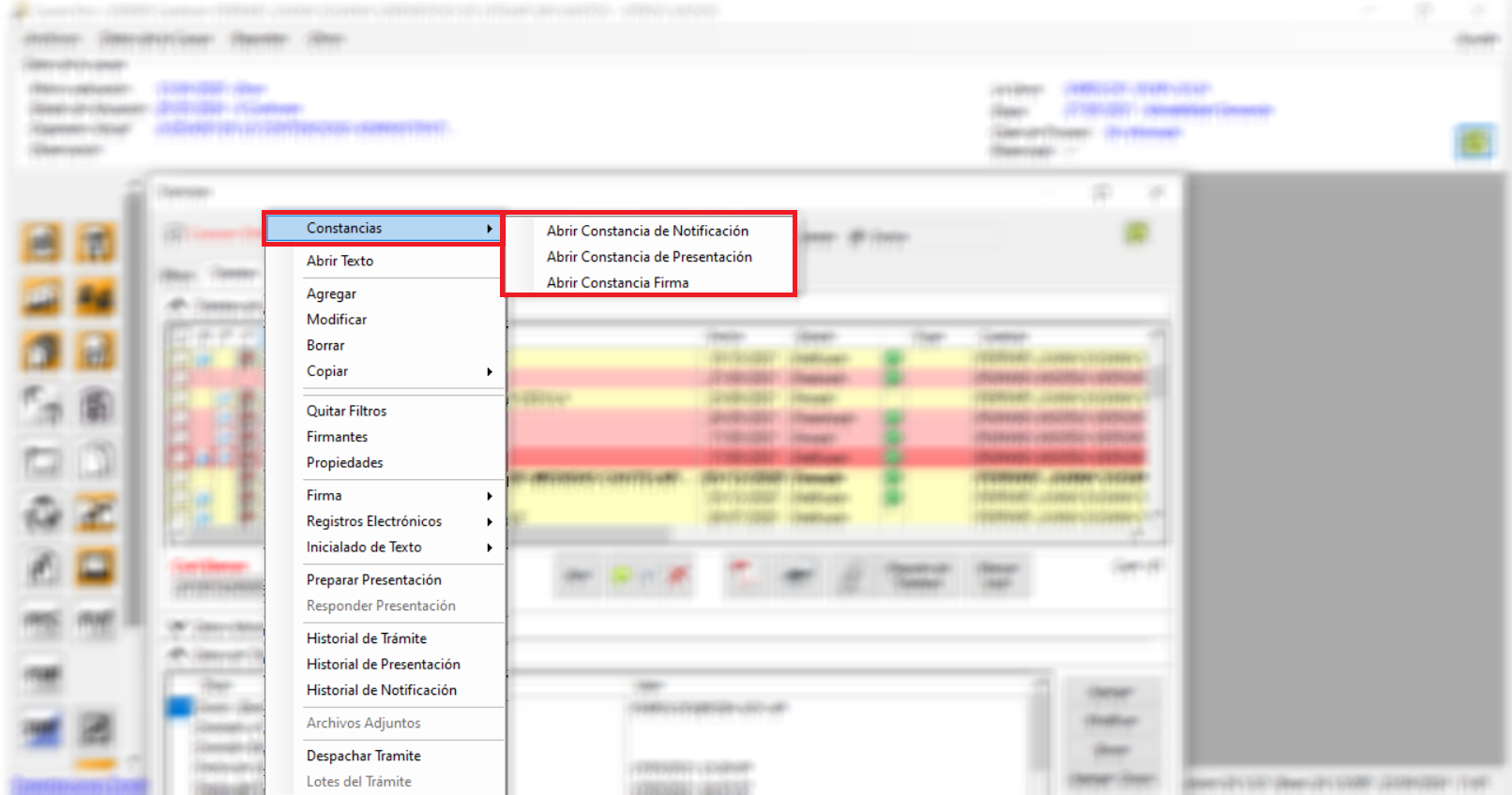Choose the Modificar menu entry

click(x=336, y=320)
